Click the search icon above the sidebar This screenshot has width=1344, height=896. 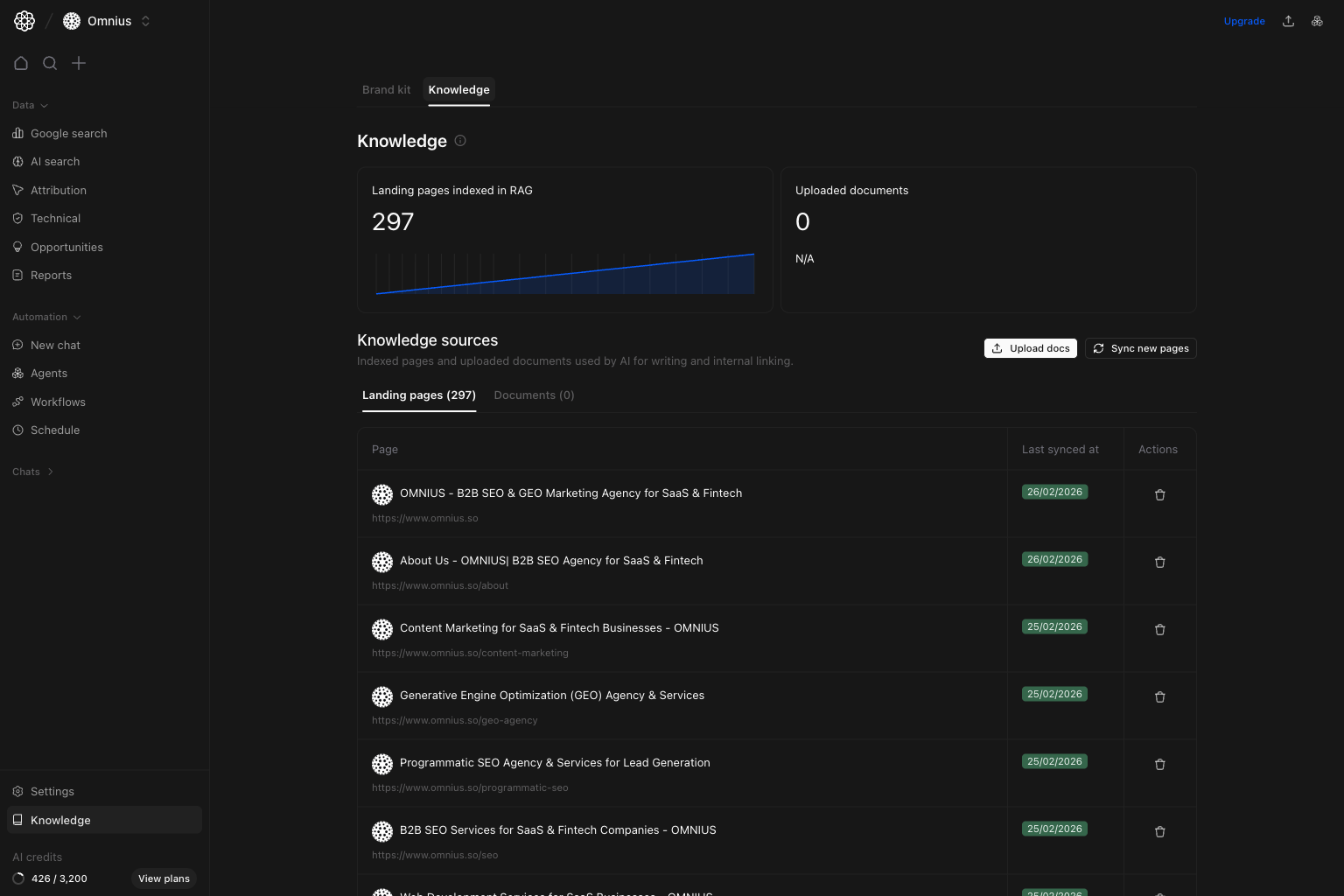point(50,63)
